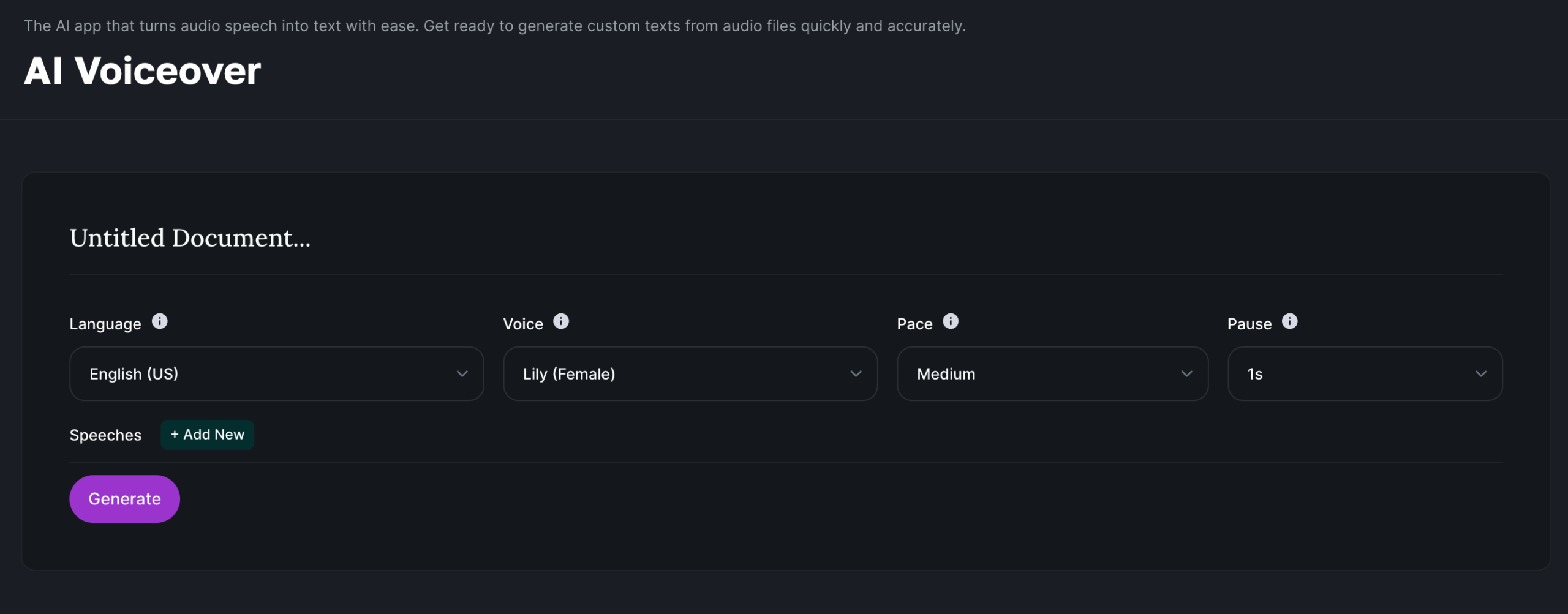
Task: Open the Lily (Female) voice dropdown
Action: [690, 374]
